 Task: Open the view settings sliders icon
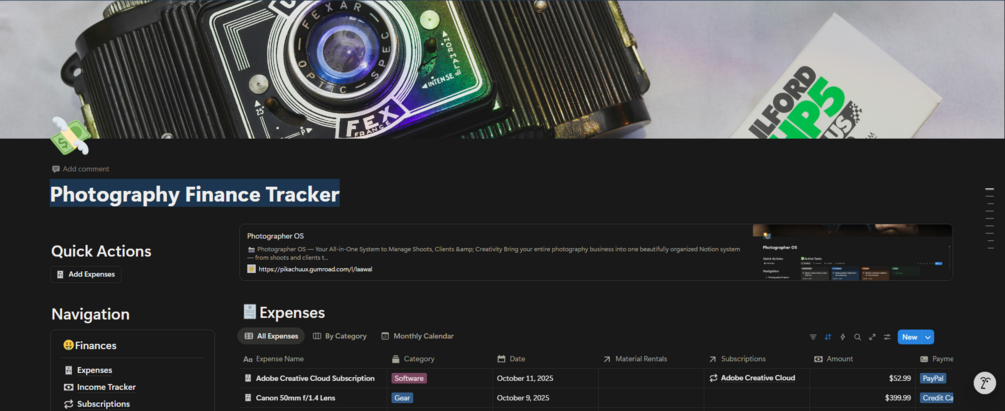coord(887,337)
